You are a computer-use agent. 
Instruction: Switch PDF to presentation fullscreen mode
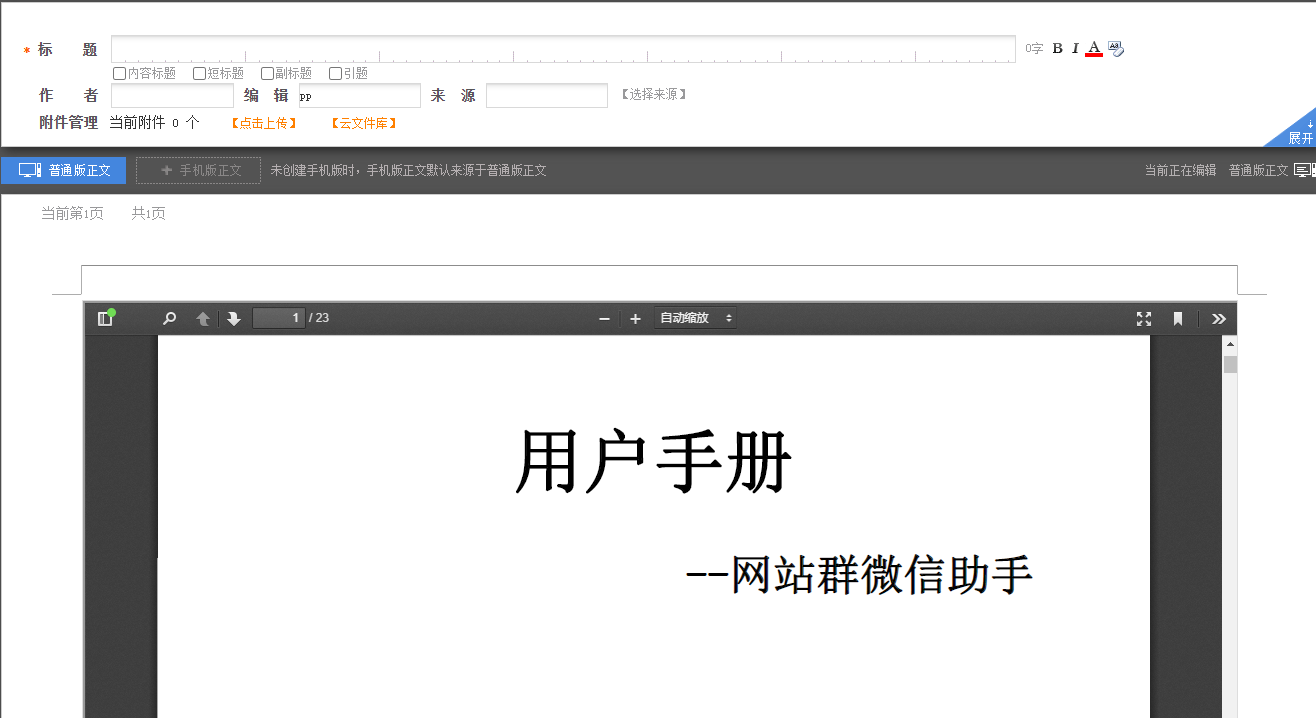pyautogui.click(x=1144, y=318)
